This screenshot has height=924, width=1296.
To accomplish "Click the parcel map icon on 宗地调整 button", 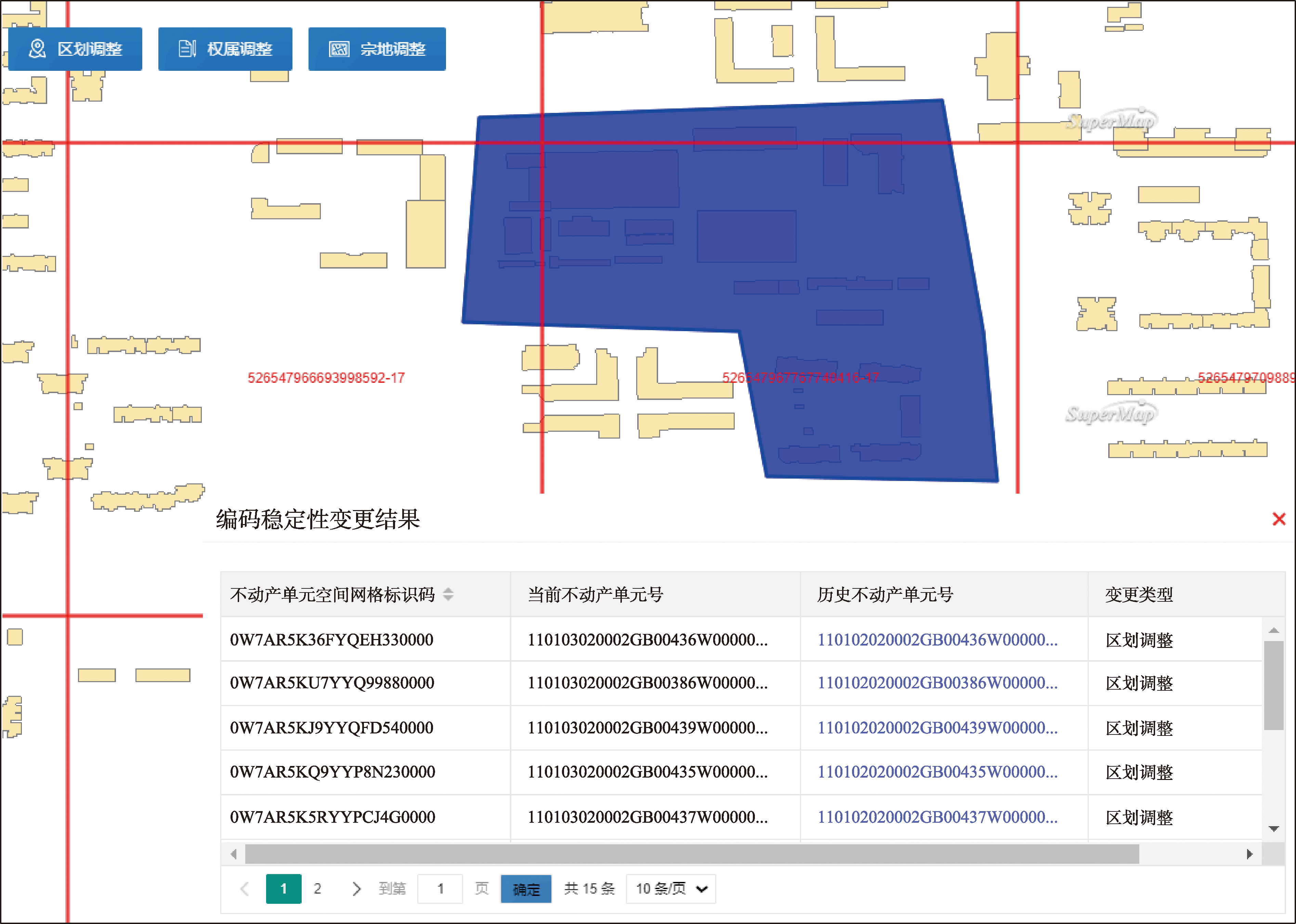I will (x=339, y=49).
